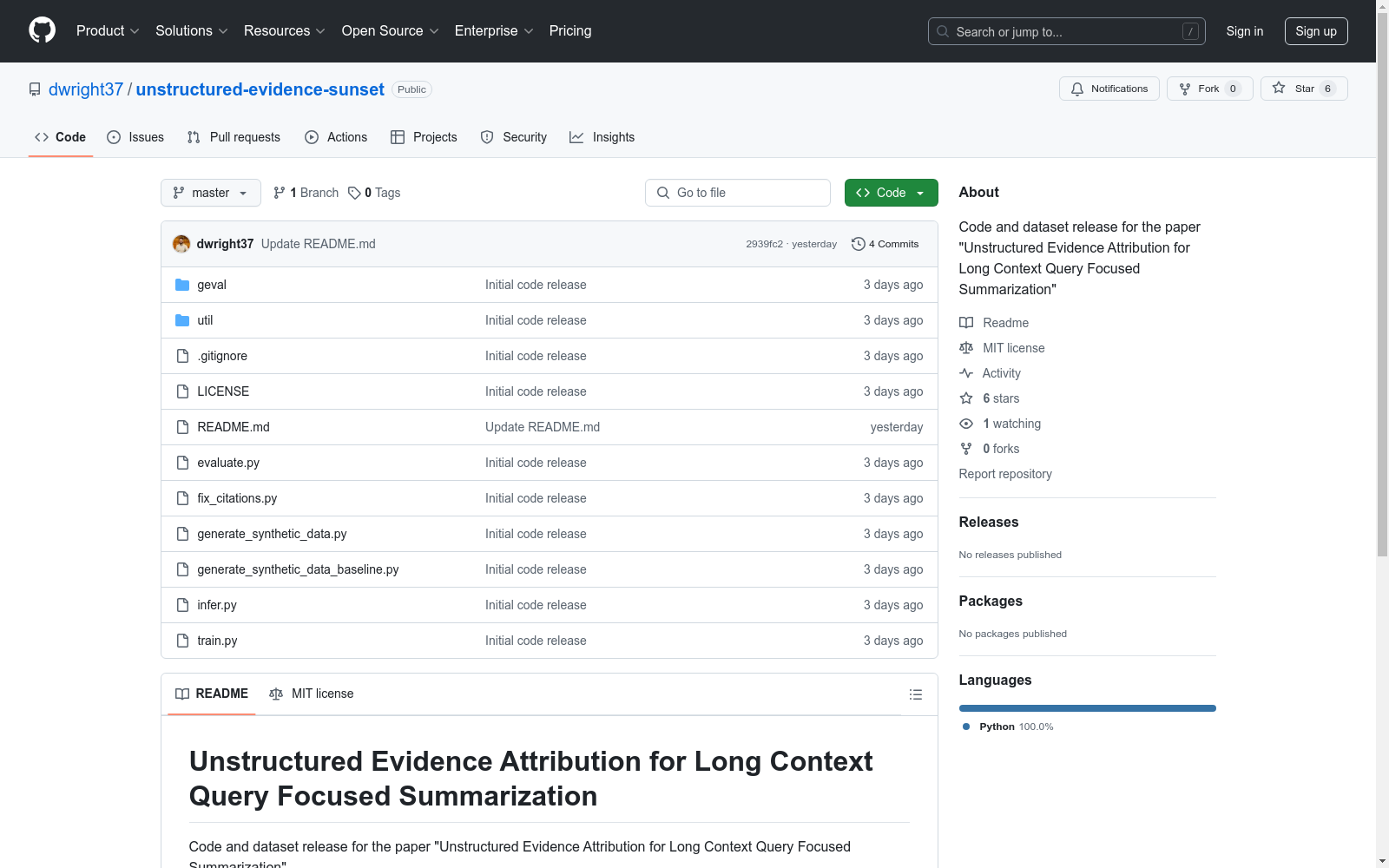This screenshot has height=868, width=1389.
Task: Open the green Code dropdown
Action: [x=891, y=193]
